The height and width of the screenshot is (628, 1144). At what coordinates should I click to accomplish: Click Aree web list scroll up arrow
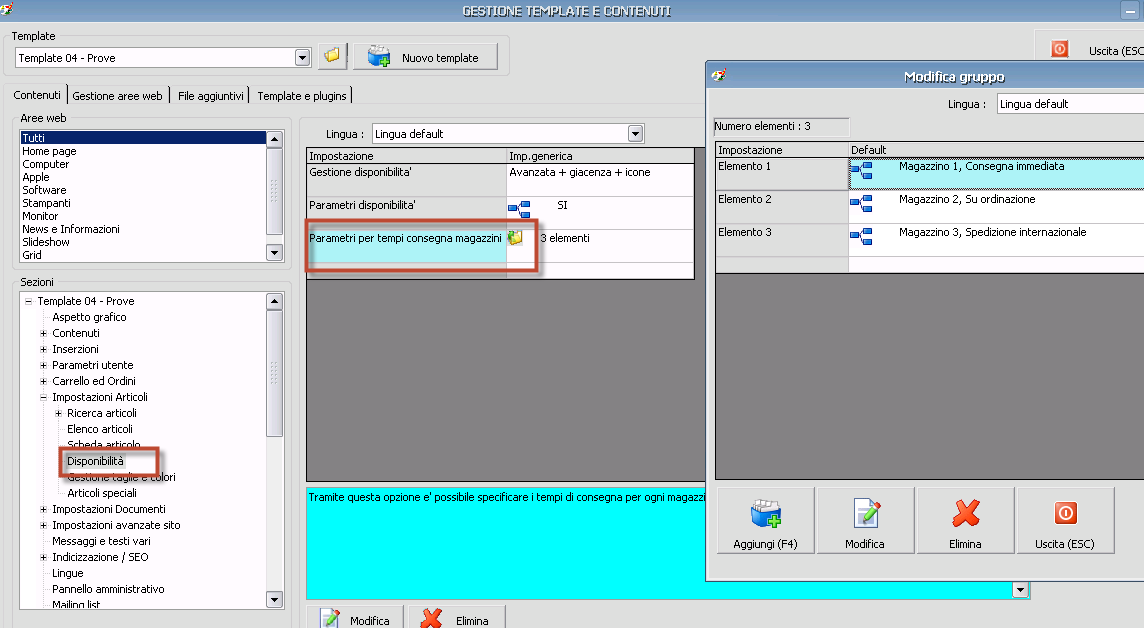[274, 139]
